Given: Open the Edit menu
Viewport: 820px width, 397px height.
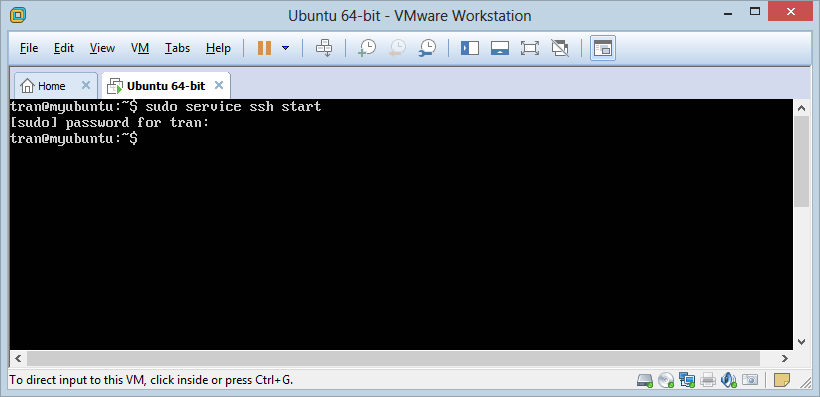Looking at the screenshot, I should [x=64, y=48].
